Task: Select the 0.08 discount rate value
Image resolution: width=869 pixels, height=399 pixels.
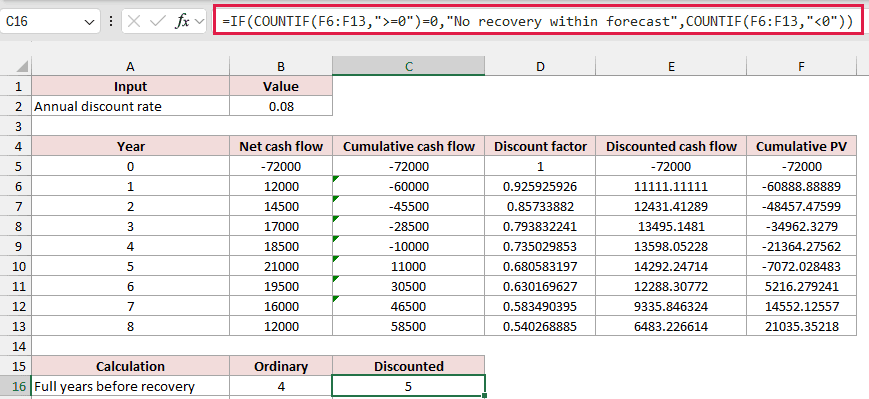Action: tap(281, 106)
